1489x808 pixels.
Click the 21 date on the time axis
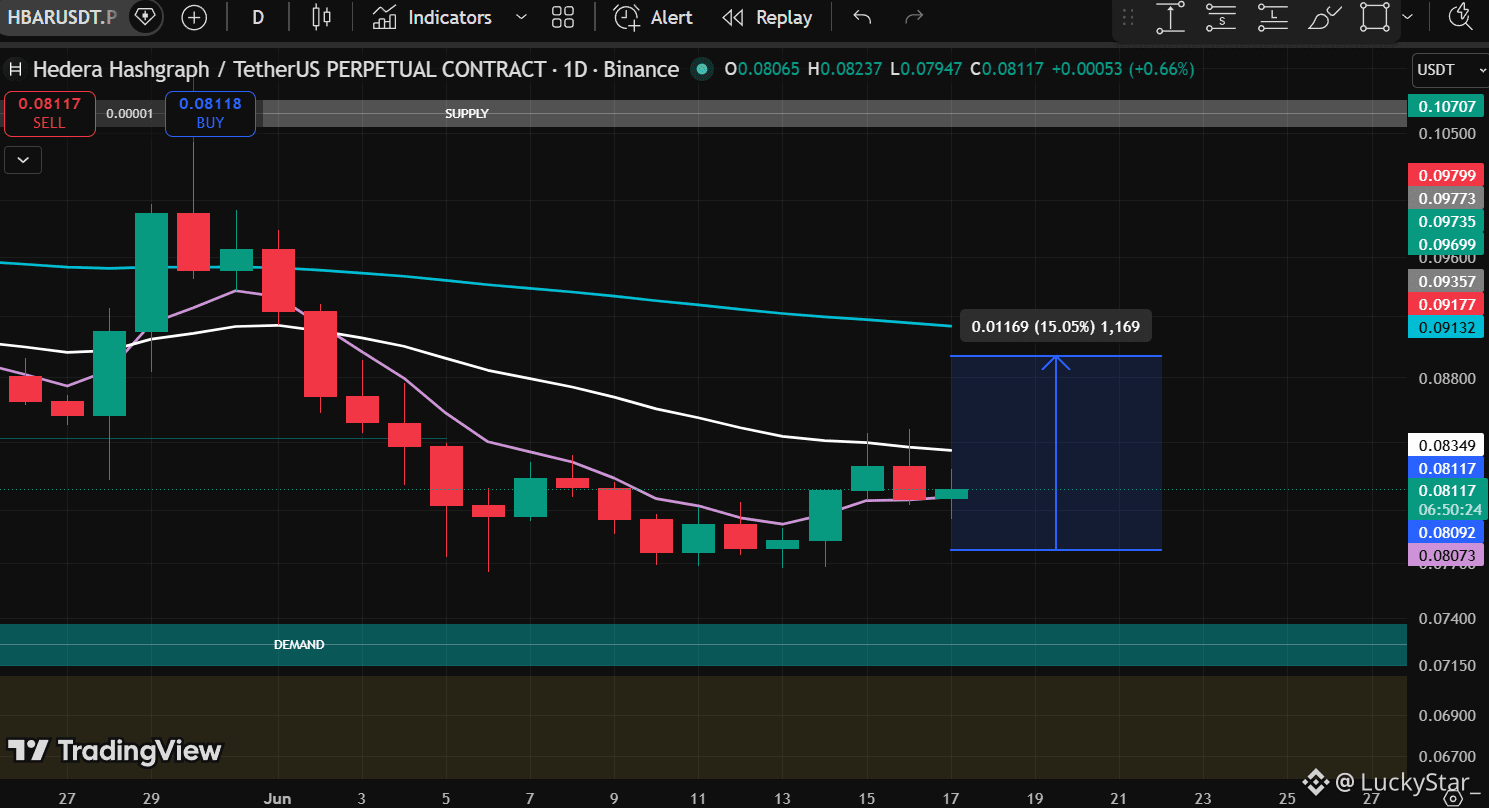(1119, 799)
